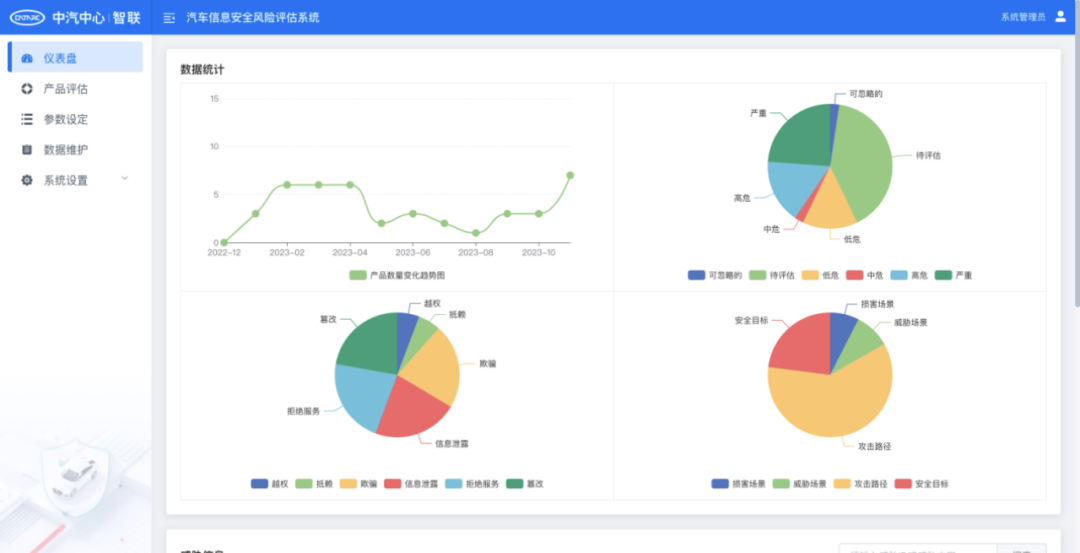Click the CATARC logo in header
This screenshot has height=553, width=1080.
(x=28, y=18)
